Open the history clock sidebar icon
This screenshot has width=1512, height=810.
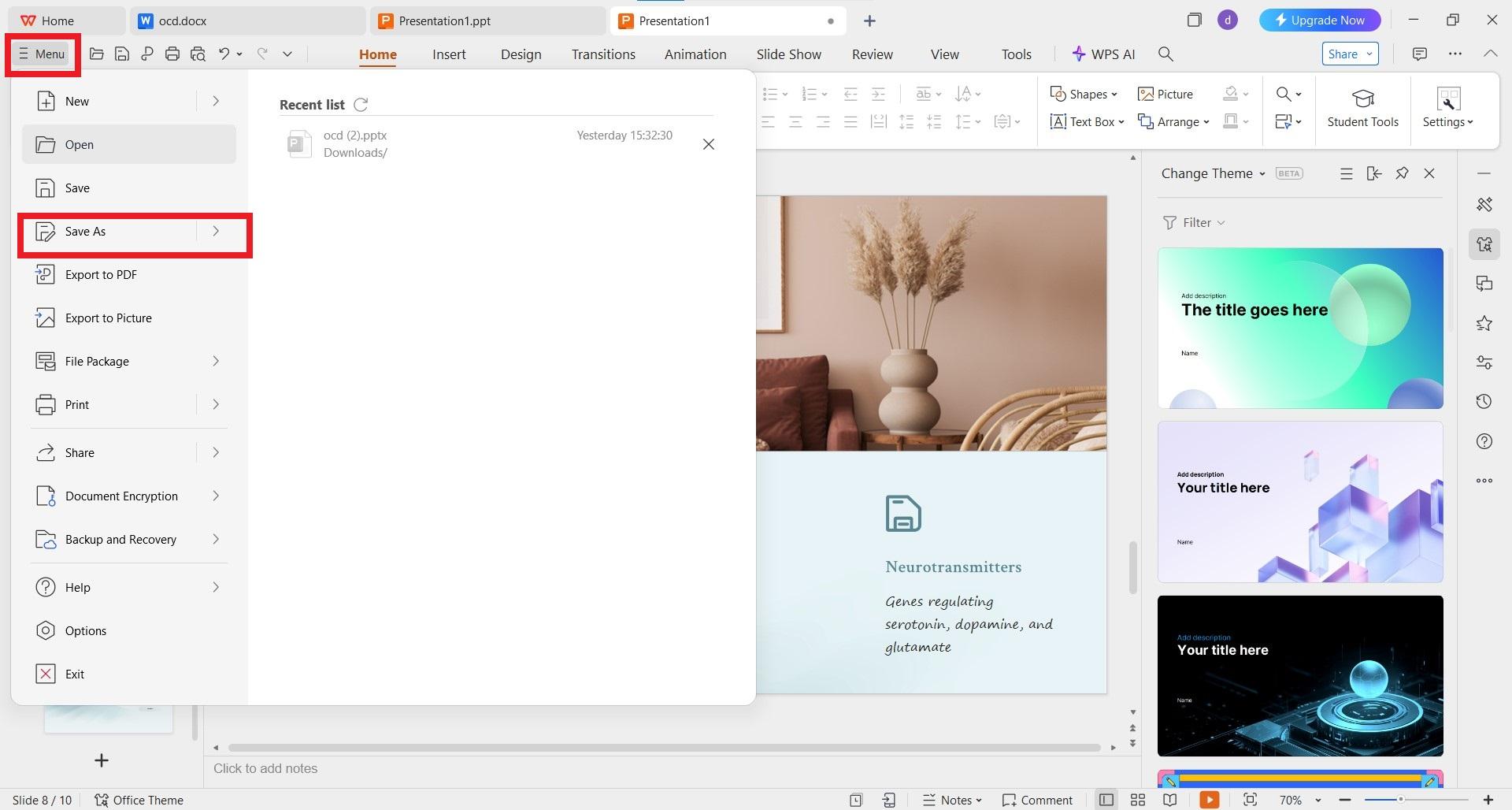click(x=1484, y=402)
